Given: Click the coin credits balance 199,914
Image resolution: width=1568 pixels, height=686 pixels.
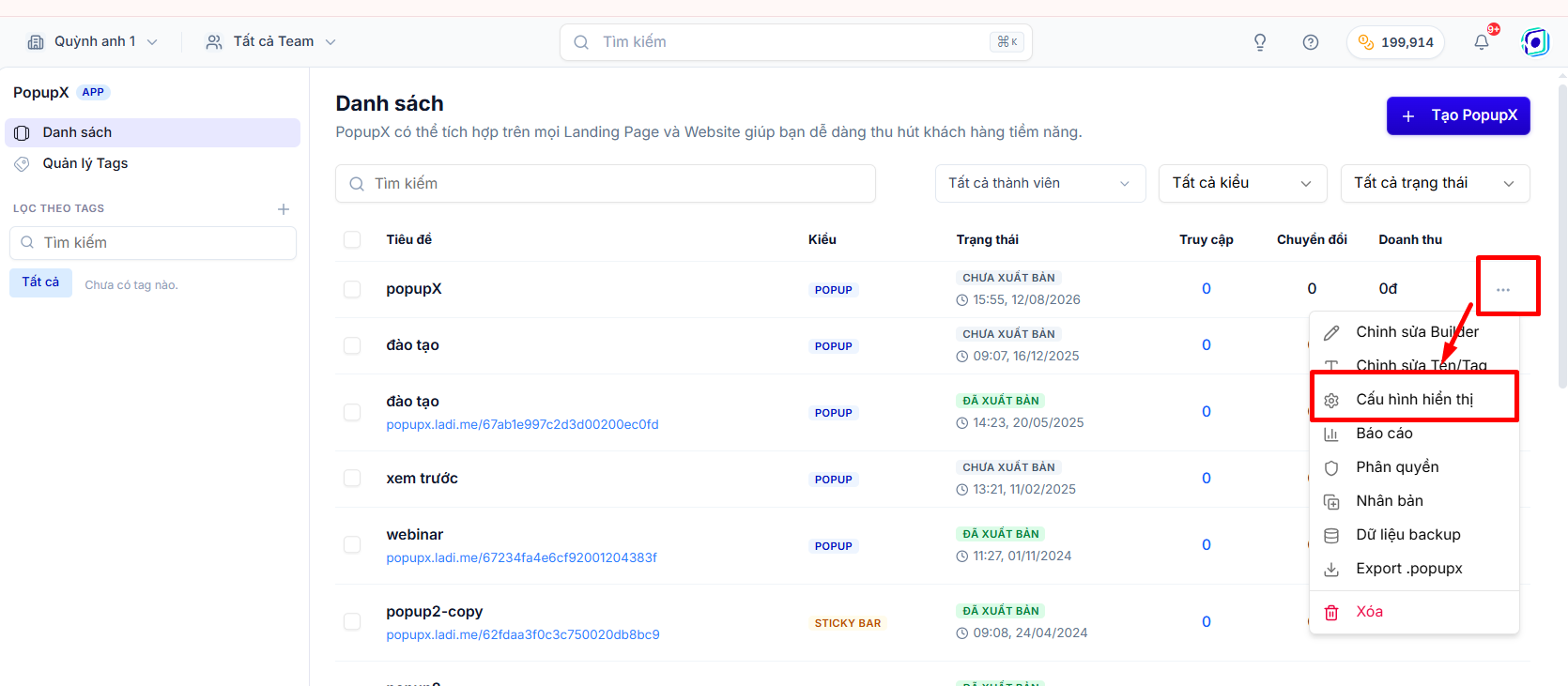Looking at the screenshot, I should 1395,42.
